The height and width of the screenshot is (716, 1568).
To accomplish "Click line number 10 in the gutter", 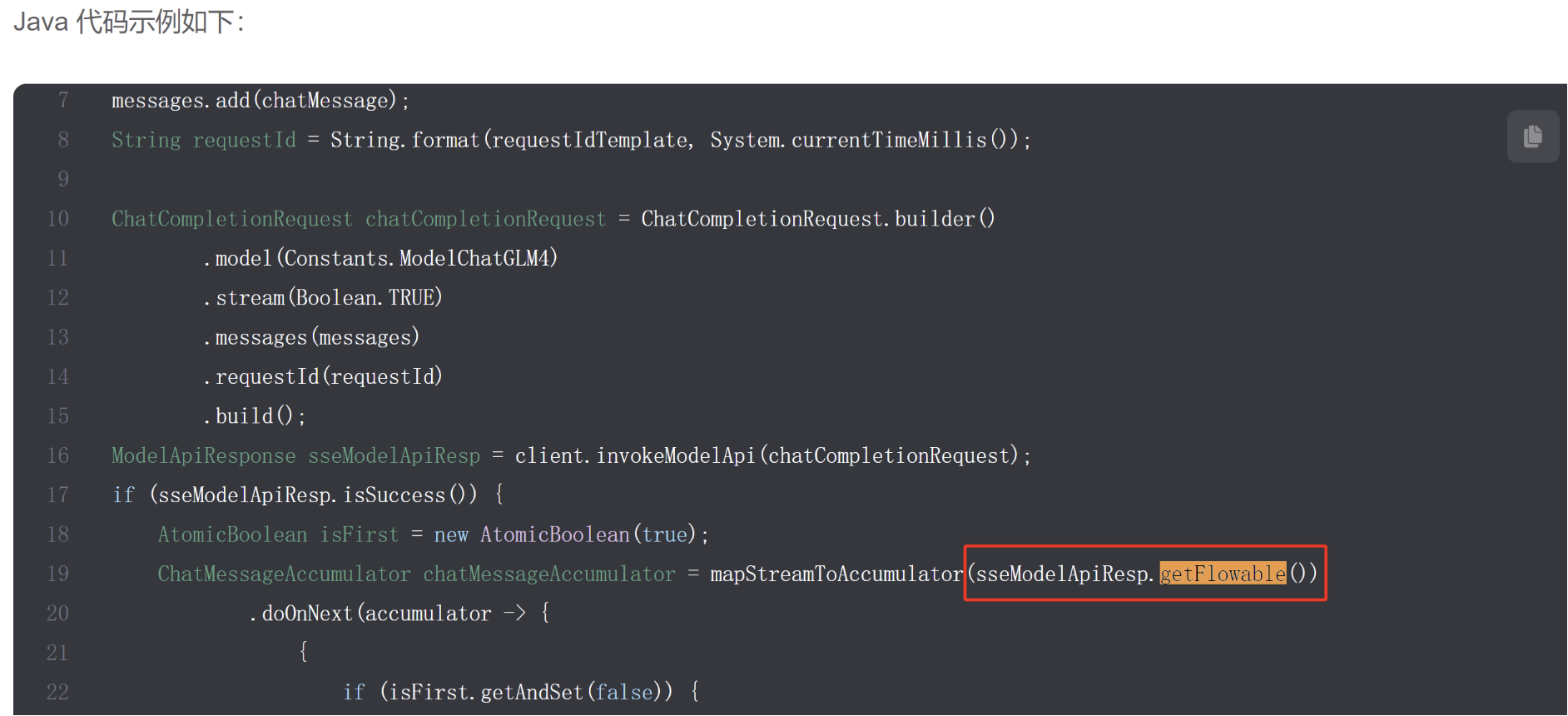I will point(58,219).
